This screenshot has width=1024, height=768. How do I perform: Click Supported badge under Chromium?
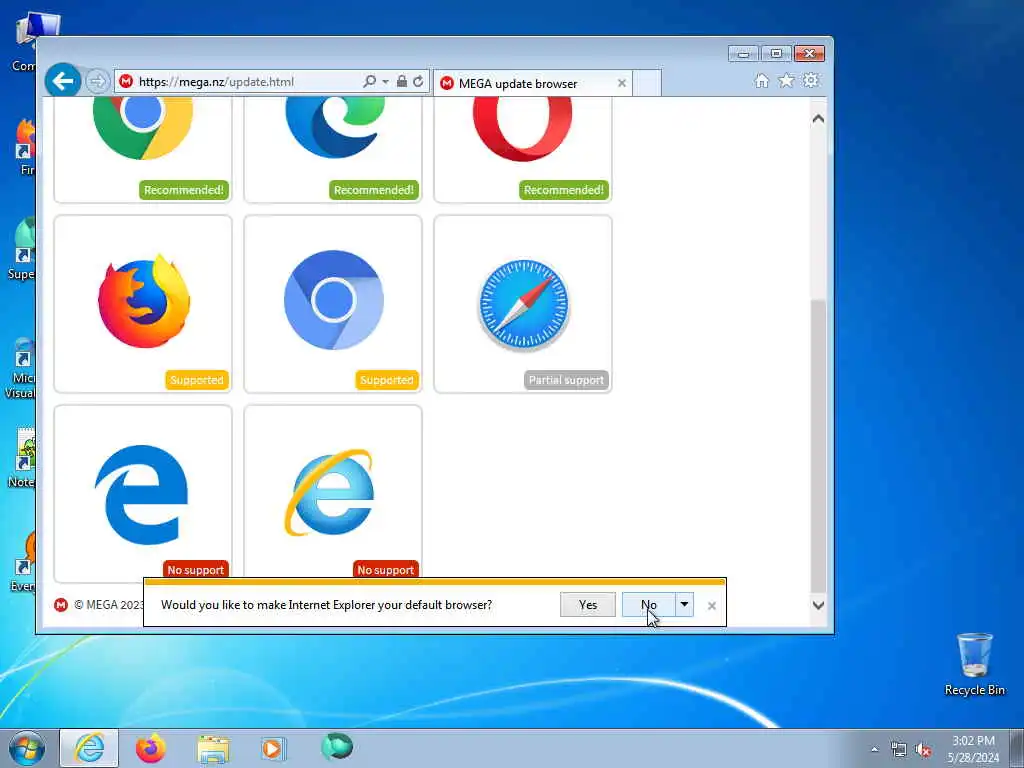pyautogui.click(x=387, y=380)
